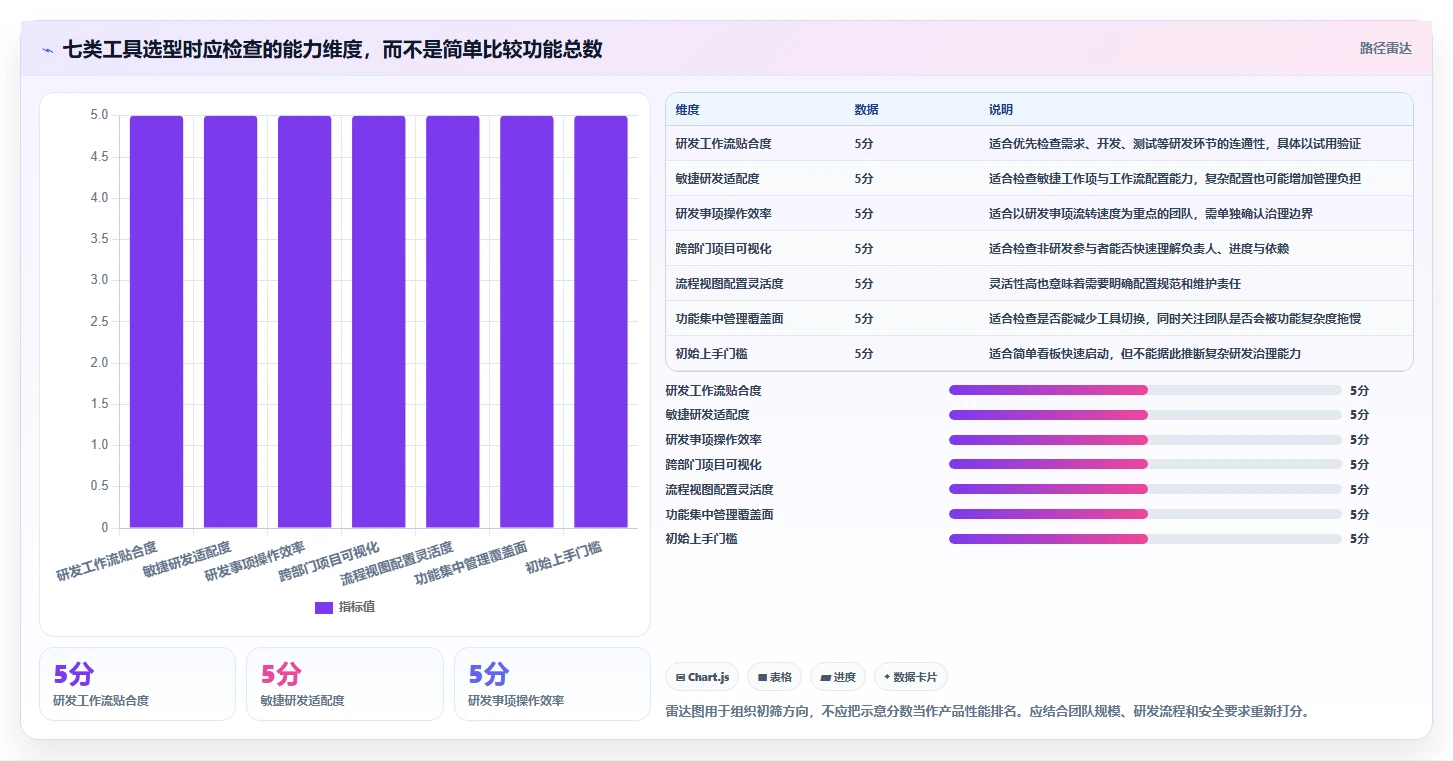The height and width of the screenshot is (761, 1453).
Task: Click the Chart.js chip
Action: pyautogui.click(x=702, y=677)
